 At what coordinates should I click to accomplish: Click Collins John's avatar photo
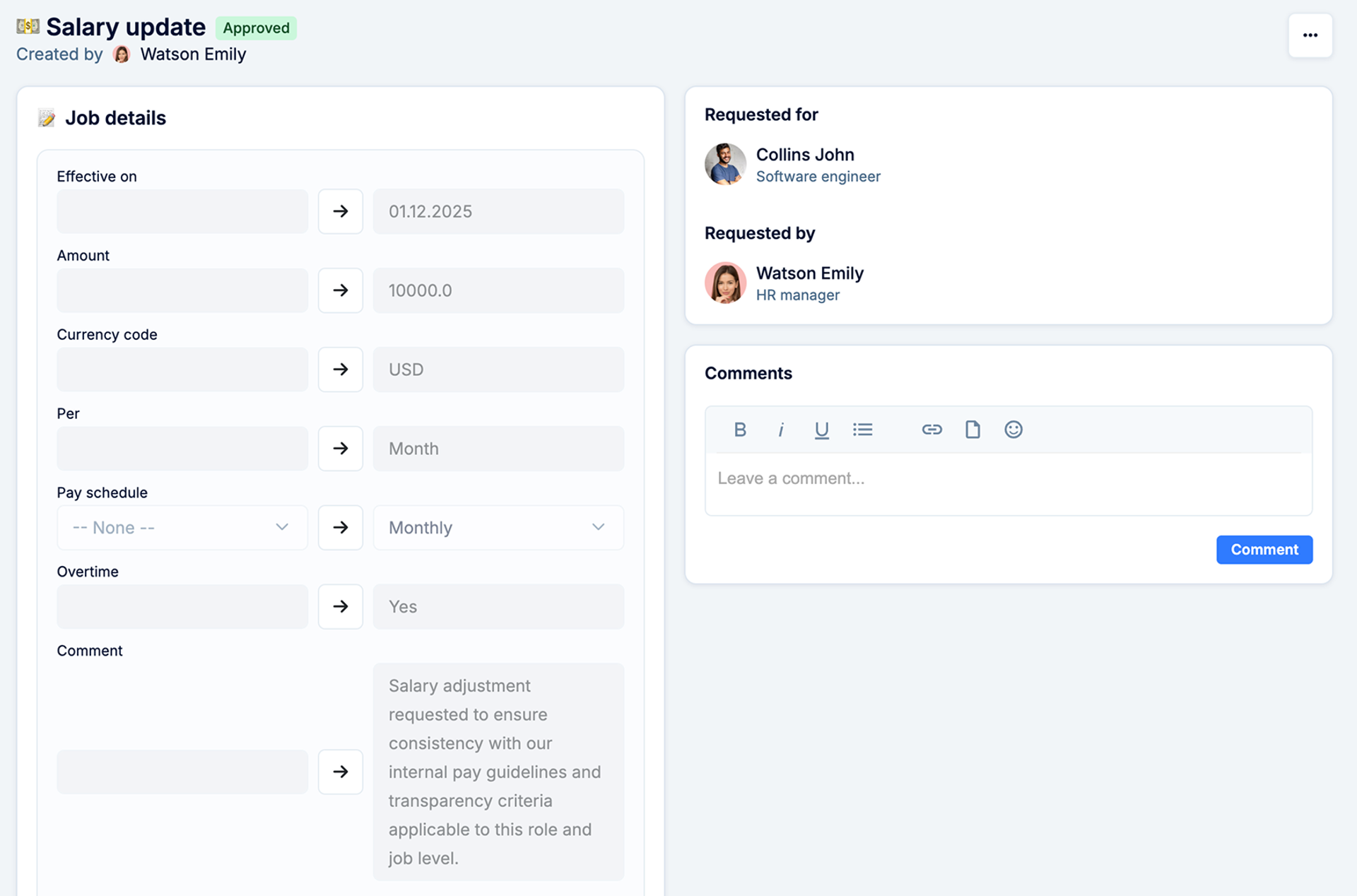pyautogui.click(x=725, y=165)
